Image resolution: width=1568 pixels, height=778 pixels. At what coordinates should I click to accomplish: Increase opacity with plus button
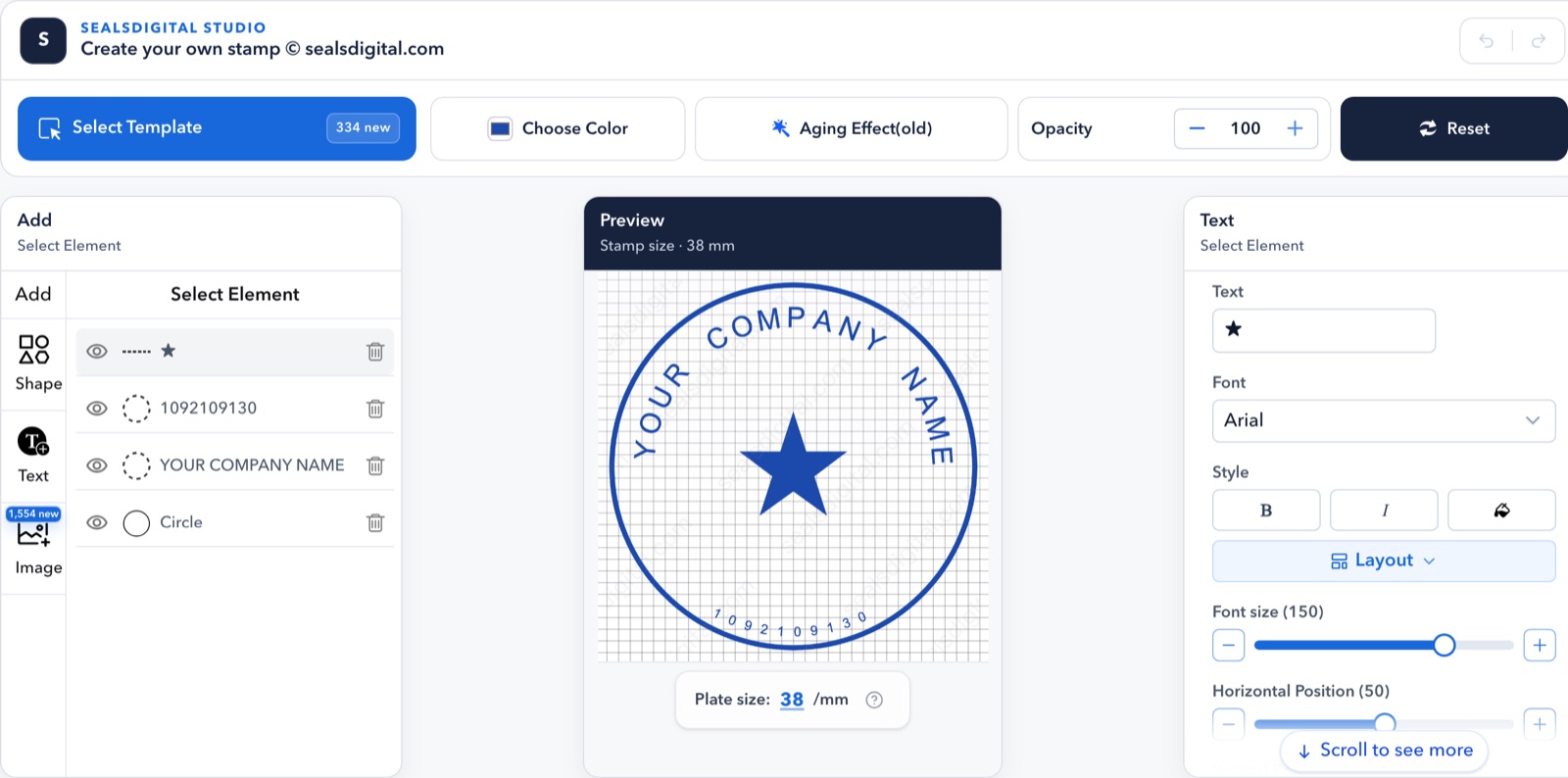tap(1295, 128)
